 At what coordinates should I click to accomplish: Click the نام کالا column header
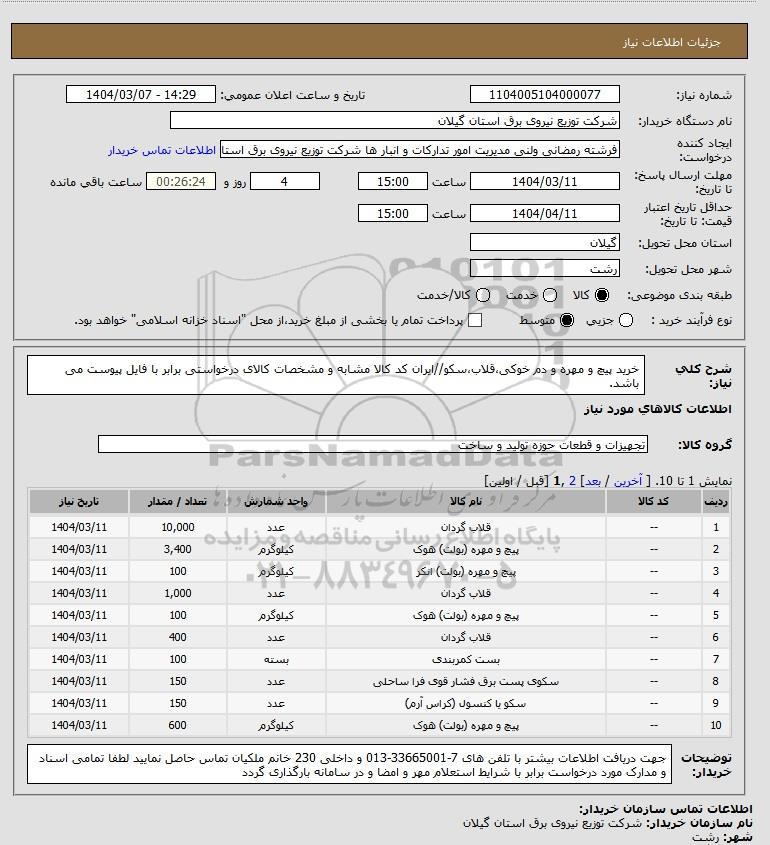click(466, 501)
